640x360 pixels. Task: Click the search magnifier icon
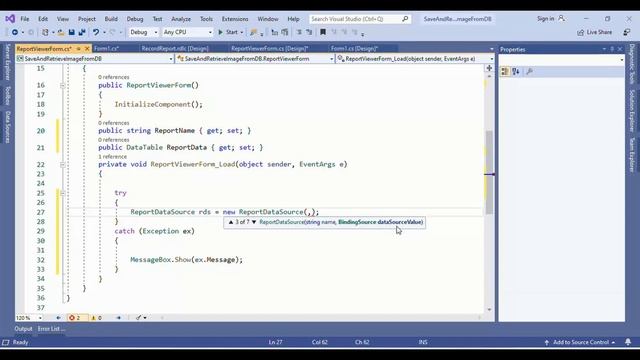click(405, 19)
